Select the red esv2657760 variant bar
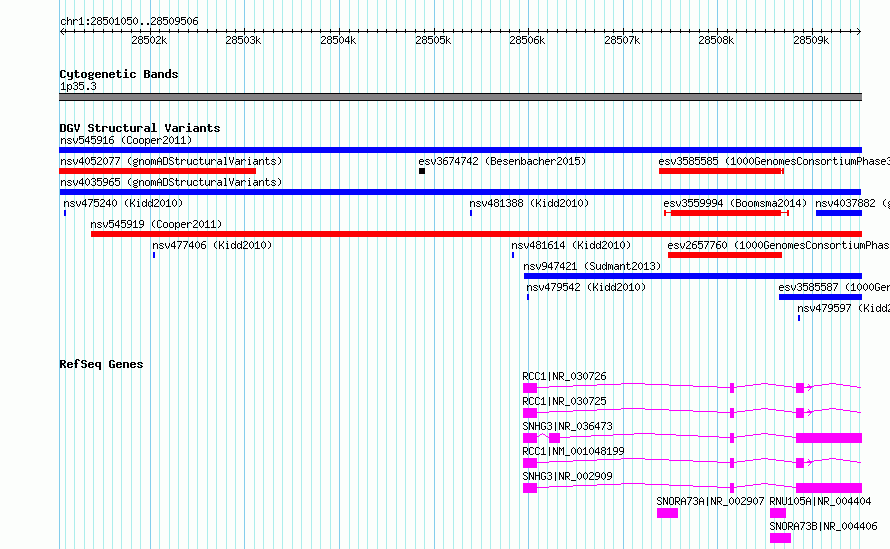The height and width of the screenshot is (549, 890). tap(725, 255)
